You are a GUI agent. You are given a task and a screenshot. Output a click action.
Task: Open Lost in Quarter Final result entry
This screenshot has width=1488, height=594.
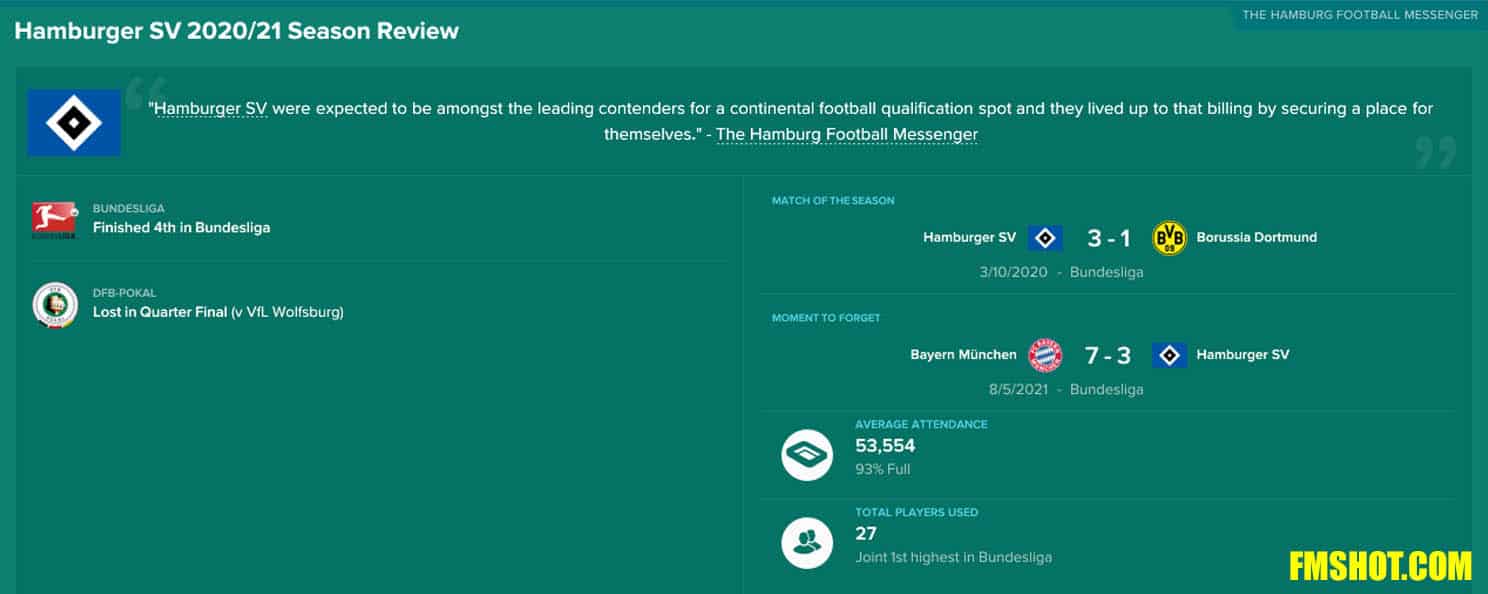pyautogui.click(x=218, y=312)
